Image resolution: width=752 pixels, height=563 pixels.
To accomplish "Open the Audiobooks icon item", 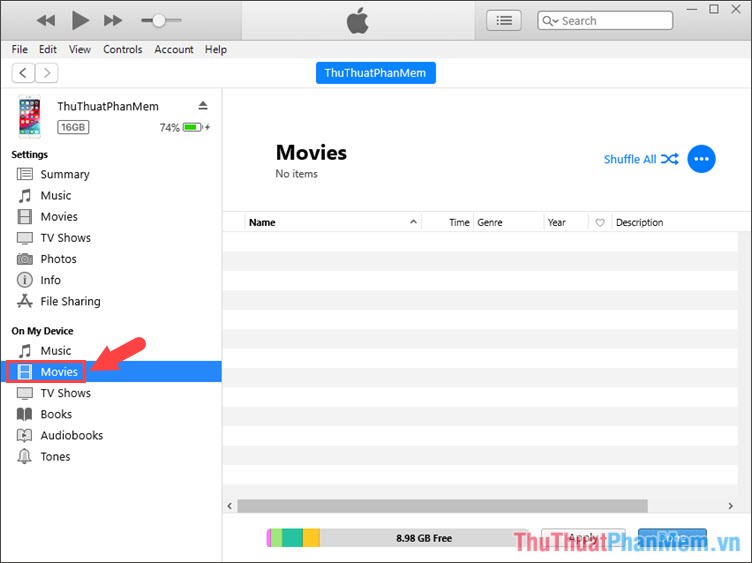I will (x=25, y=435).
